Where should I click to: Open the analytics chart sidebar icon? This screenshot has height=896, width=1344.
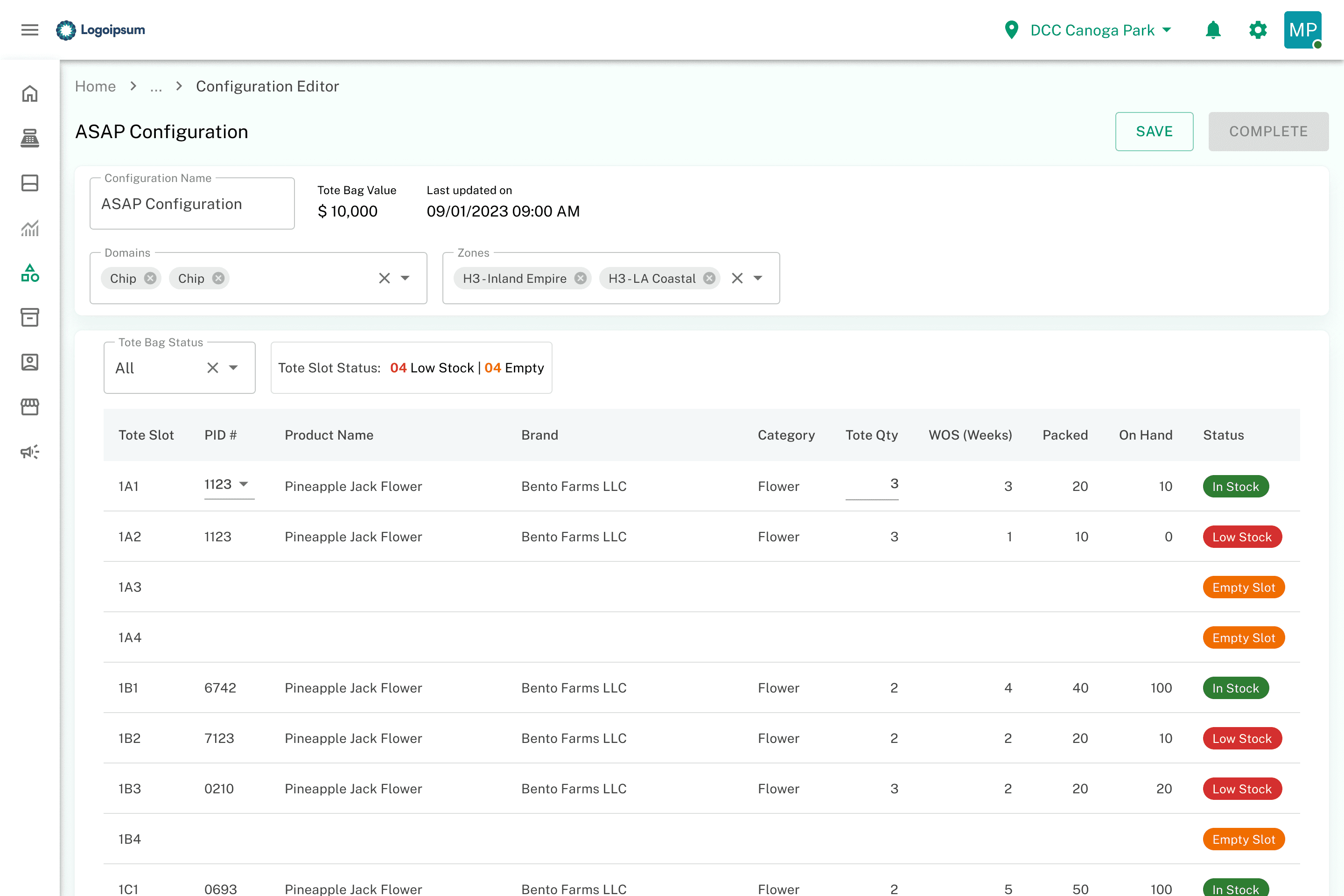[x=30, y=229]
